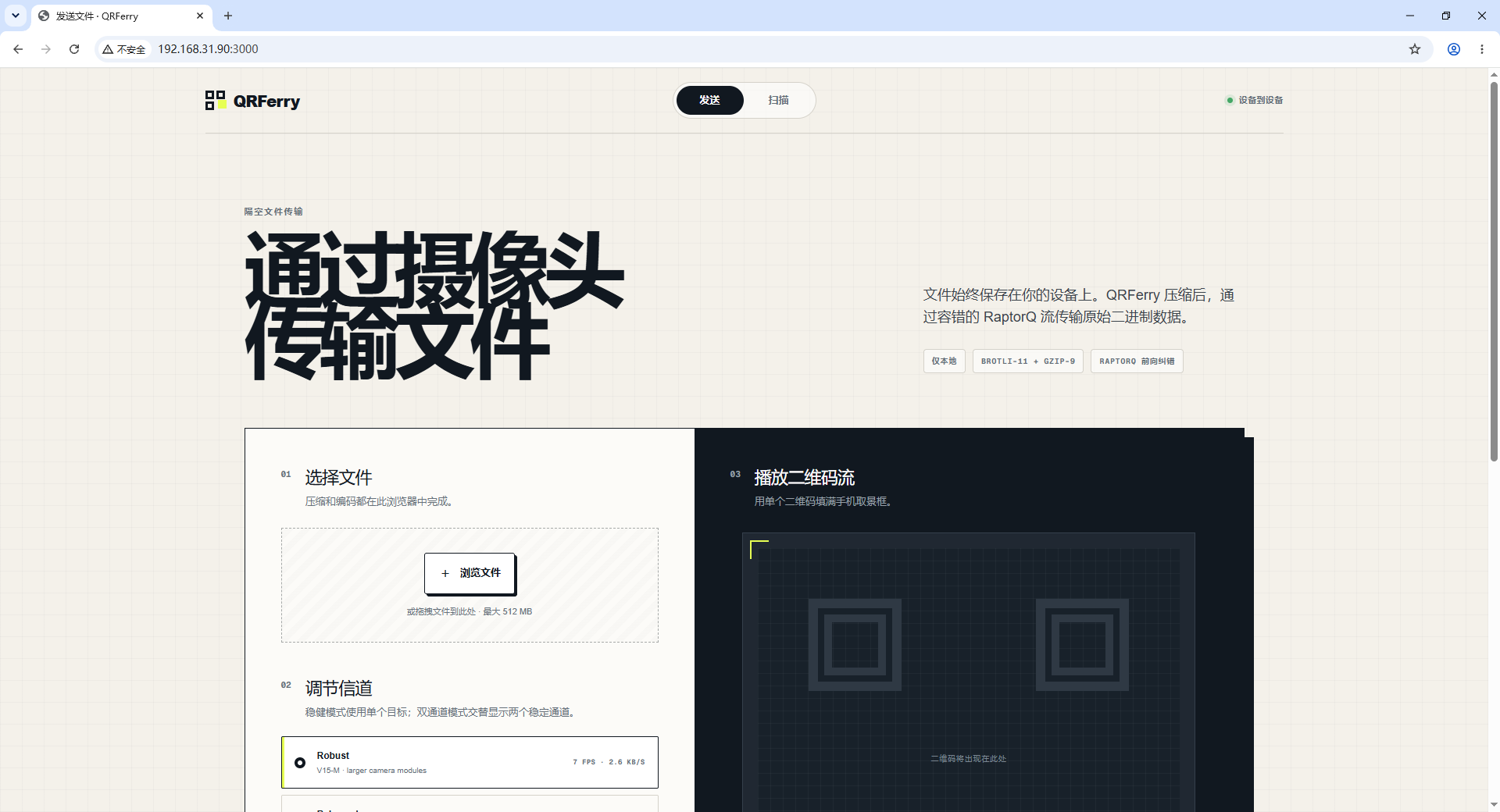Click the 隔空文件传输 label
Screen dimensions: 1500x812
point(273,212)
